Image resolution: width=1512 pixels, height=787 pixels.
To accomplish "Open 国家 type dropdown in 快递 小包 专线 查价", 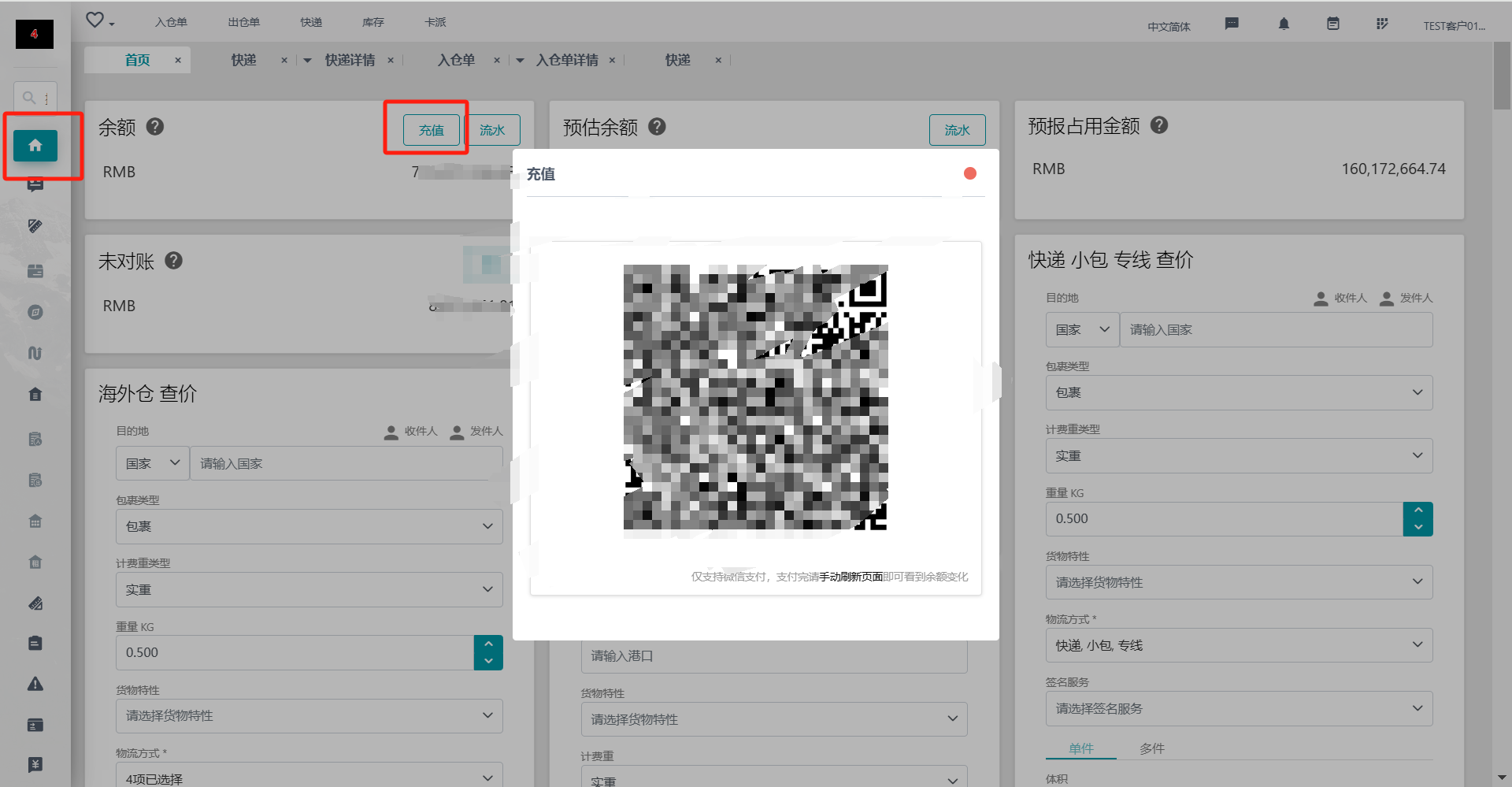I will [1083, 329].
